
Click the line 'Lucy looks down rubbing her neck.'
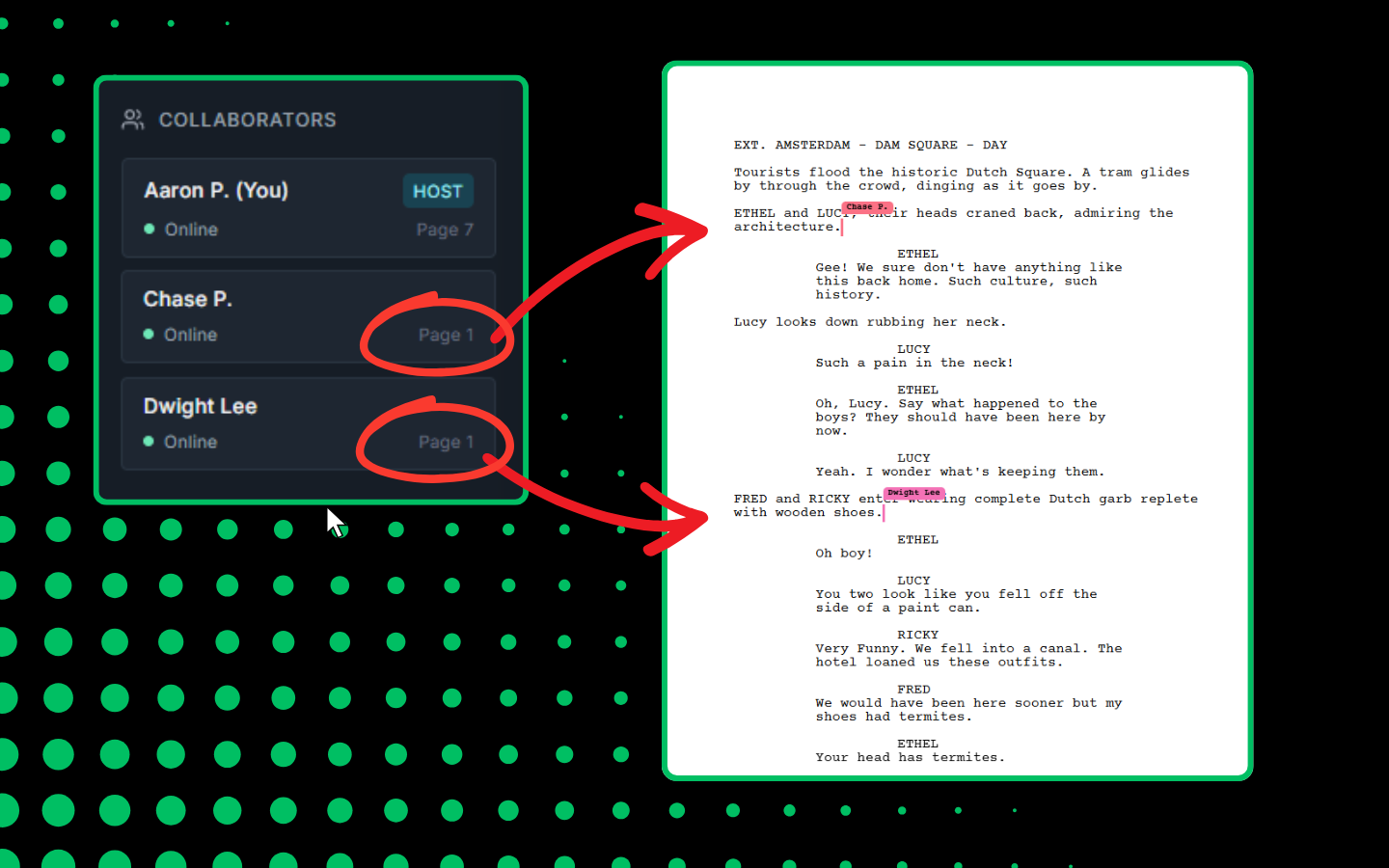(869, 322)
